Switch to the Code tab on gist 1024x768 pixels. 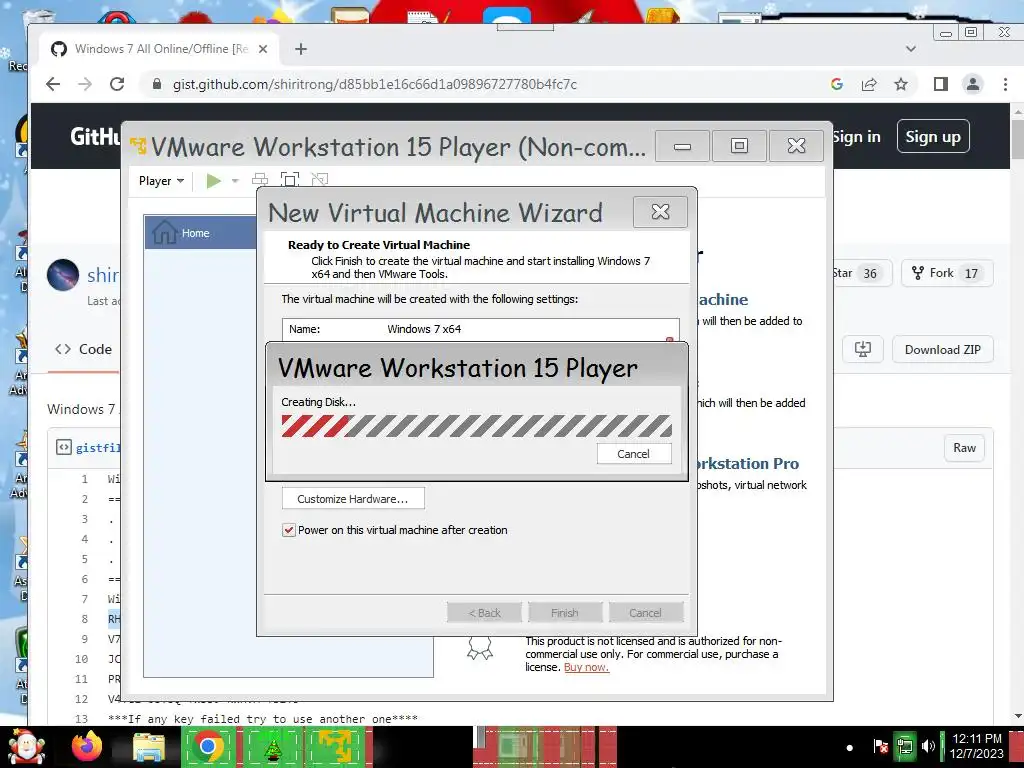tap(84, 349)
